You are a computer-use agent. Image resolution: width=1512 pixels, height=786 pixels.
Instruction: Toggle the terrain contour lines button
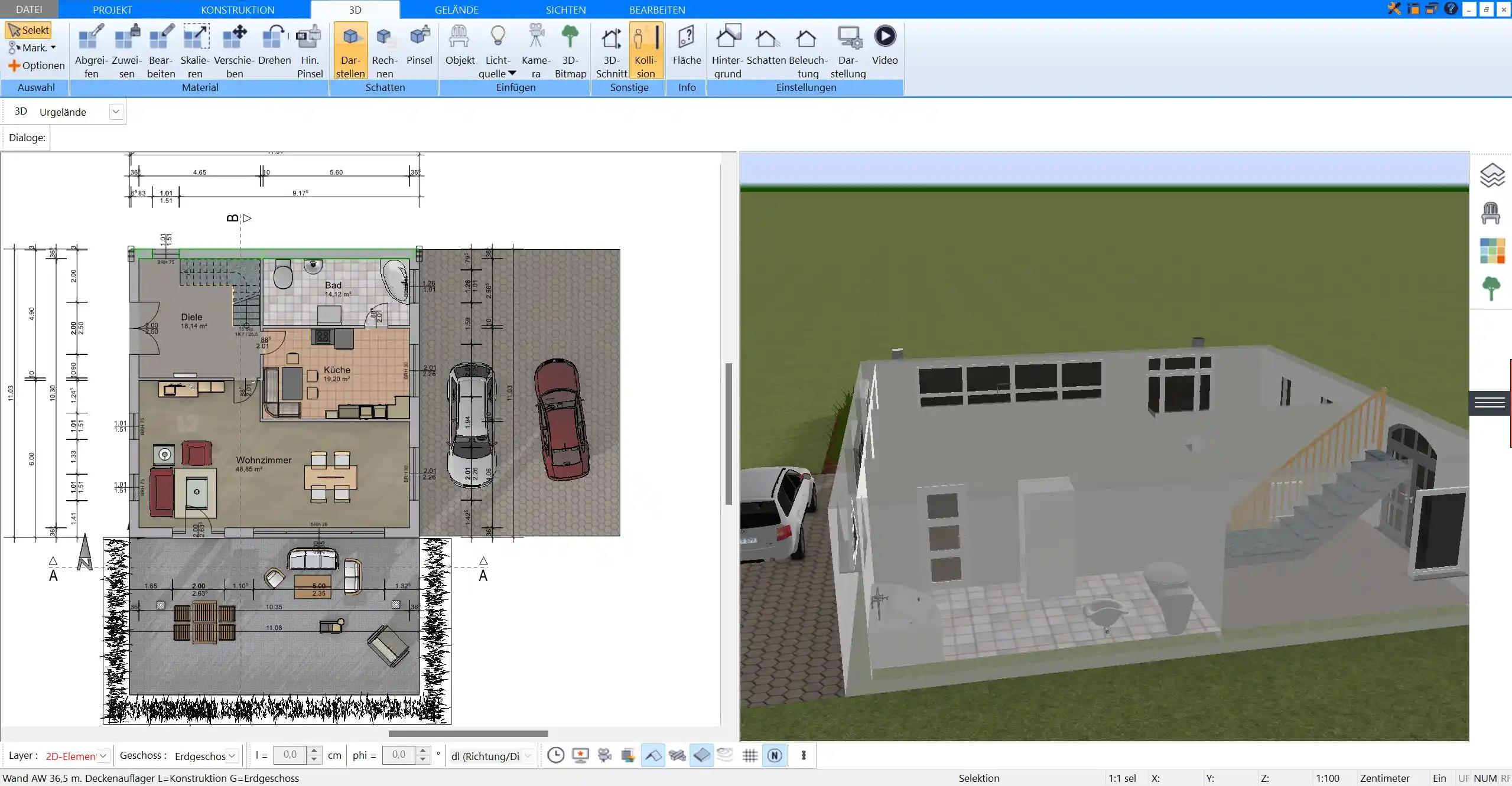(x=726, y=755)
